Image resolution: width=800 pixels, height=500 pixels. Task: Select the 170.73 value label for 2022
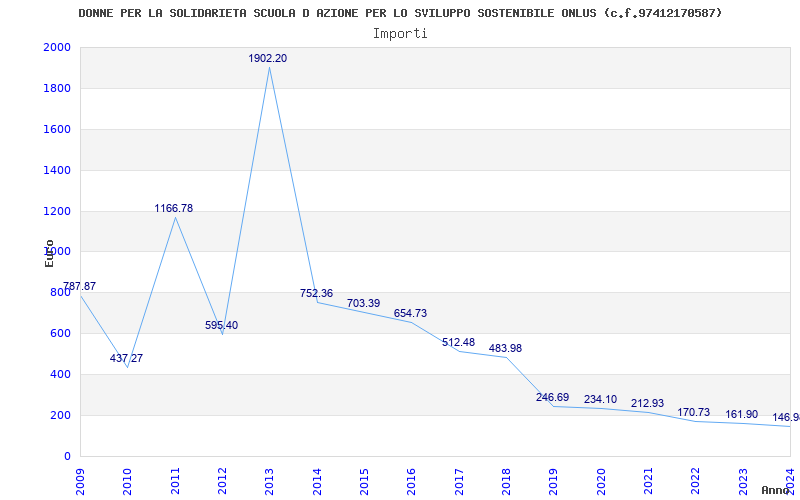[693, 412]
